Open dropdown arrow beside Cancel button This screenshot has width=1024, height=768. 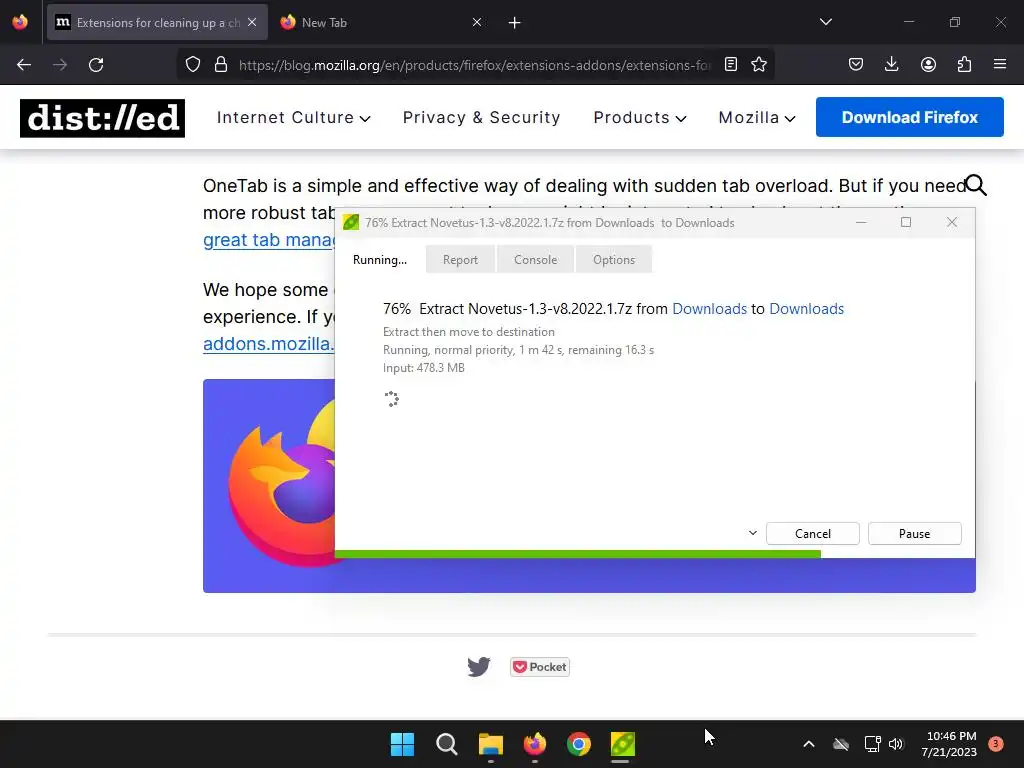[752, 533]
